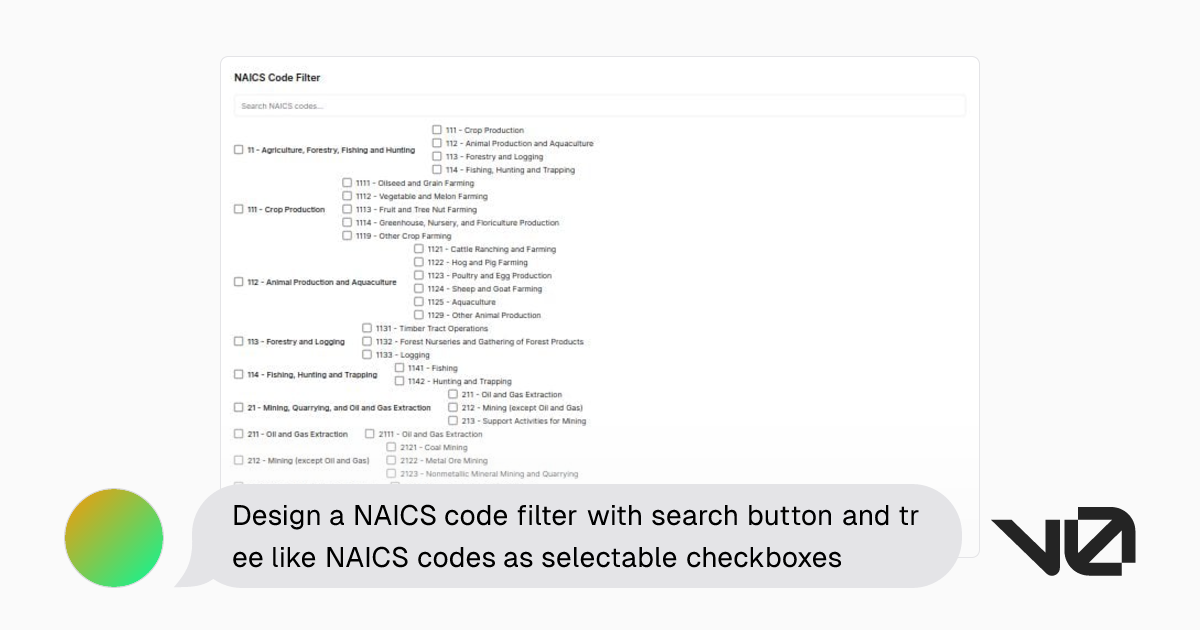Tick the 1133 - Logging checkbox
The height and width of the screenshot is (630, 1200).
367,355
